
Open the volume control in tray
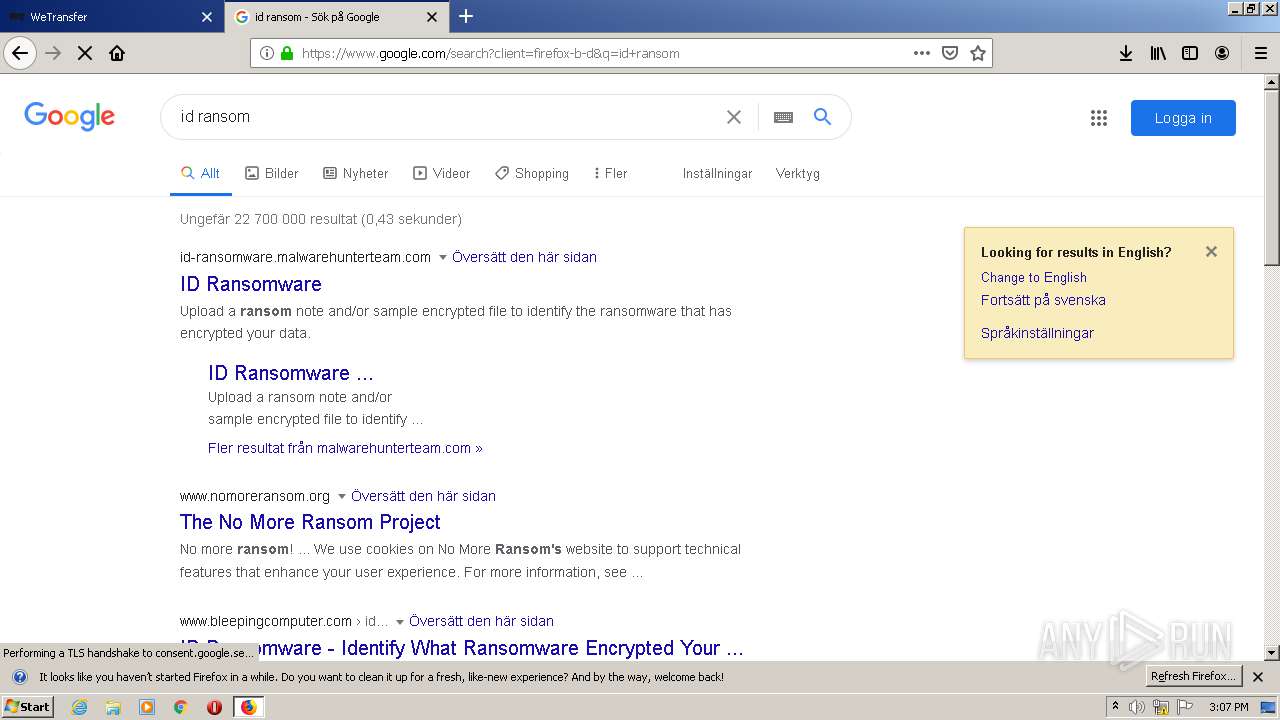pos(1137,707)
